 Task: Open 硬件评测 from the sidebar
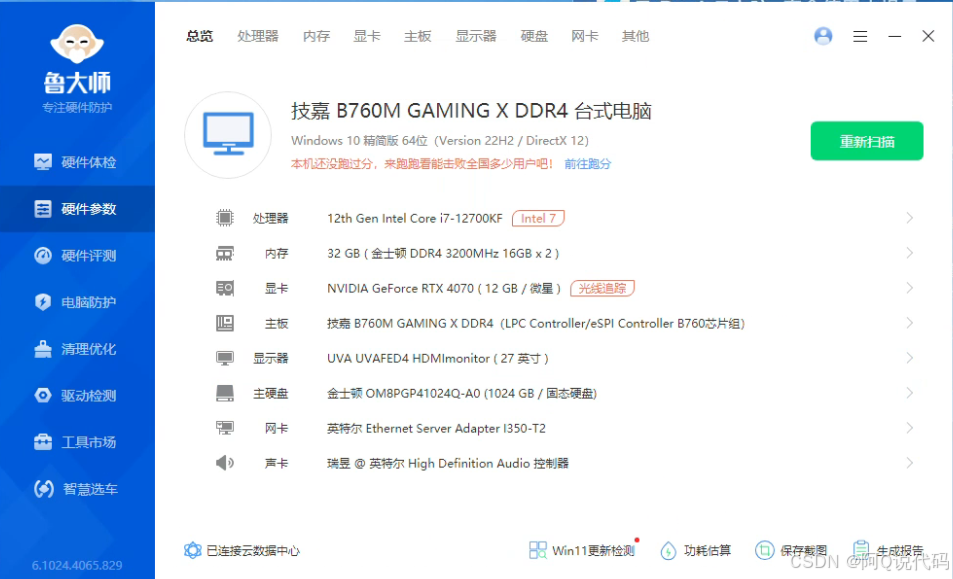coord(77,256)
